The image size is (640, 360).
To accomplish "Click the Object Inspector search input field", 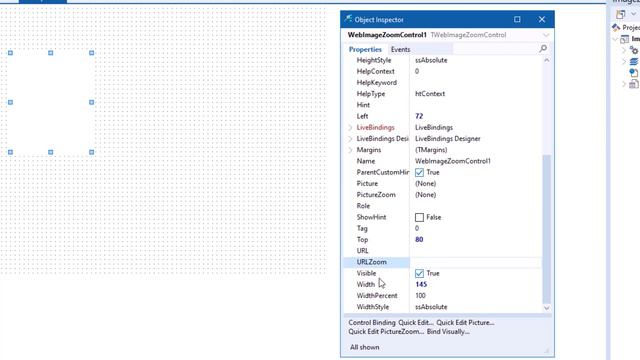I will point(495,49).
